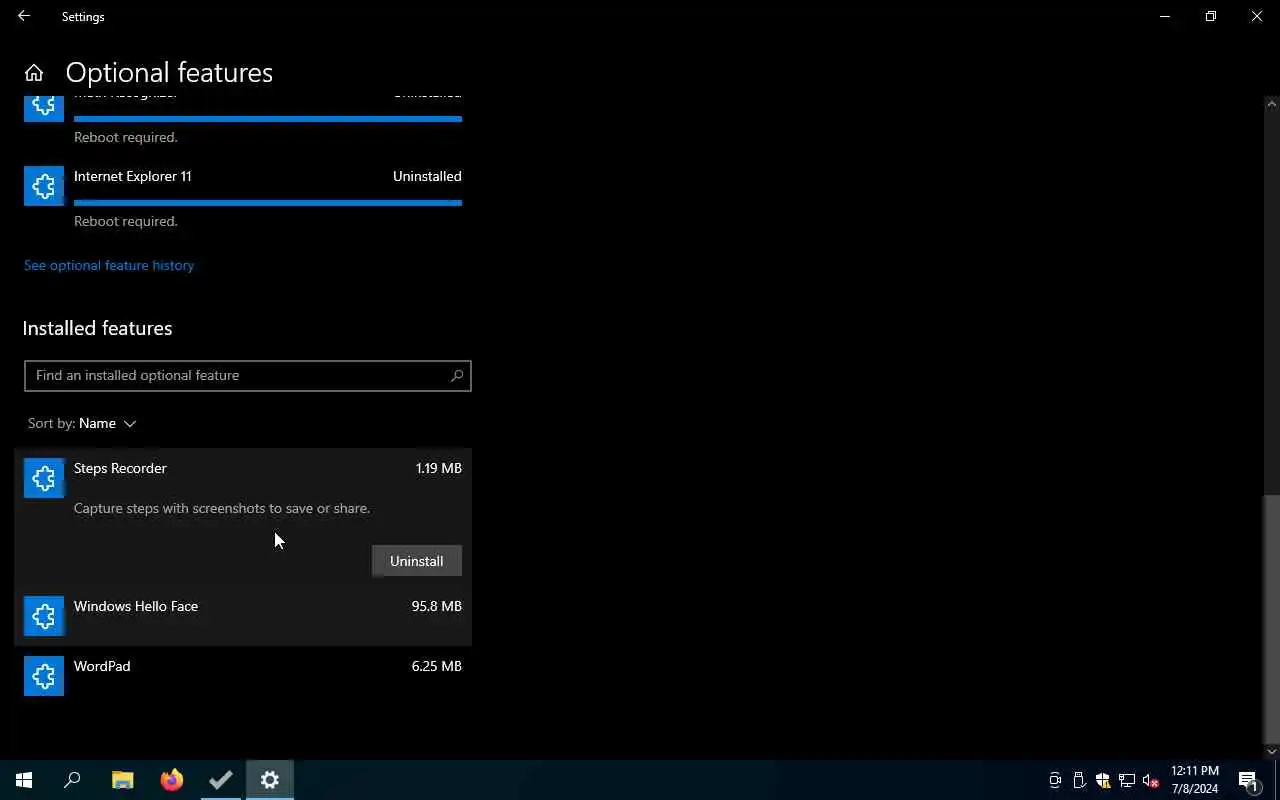Open the checkmark app in the taskbar
1280x800 pixels.
point(221,780)
